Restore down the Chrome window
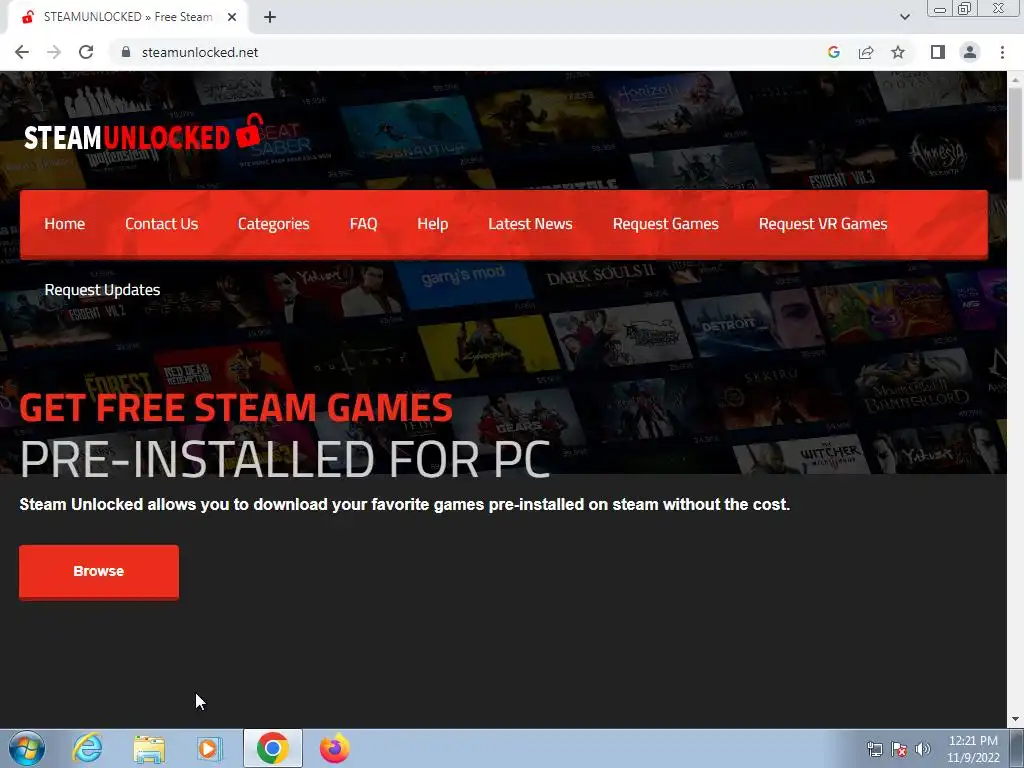Image resolution: width=1024 pixels, height=768 pixels. (x=965, y=9)
